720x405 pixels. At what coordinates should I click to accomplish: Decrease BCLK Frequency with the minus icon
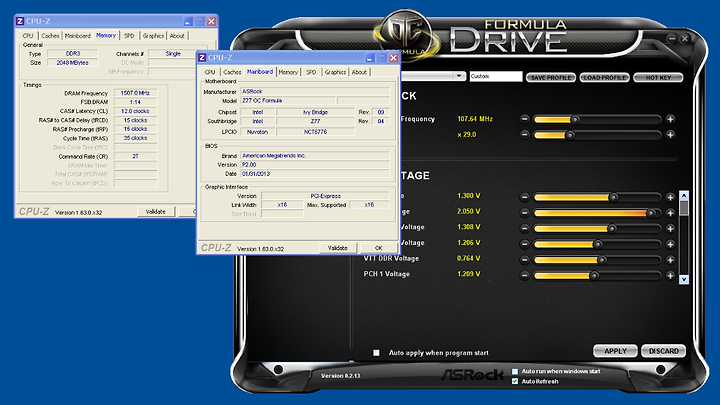(x=525, y=119)
